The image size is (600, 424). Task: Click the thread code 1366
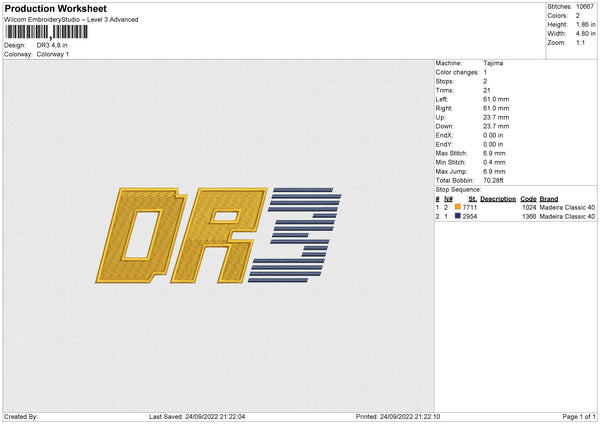click(529, 217)
